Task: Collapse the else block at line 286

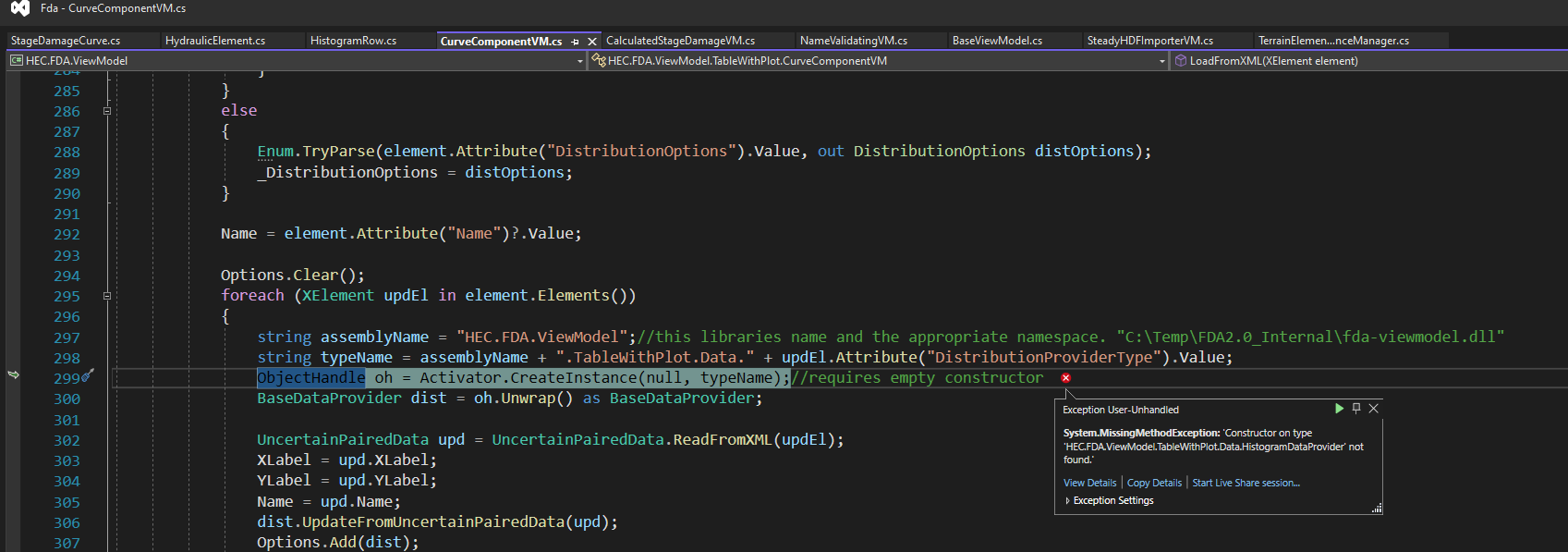Action: (107, 111)
